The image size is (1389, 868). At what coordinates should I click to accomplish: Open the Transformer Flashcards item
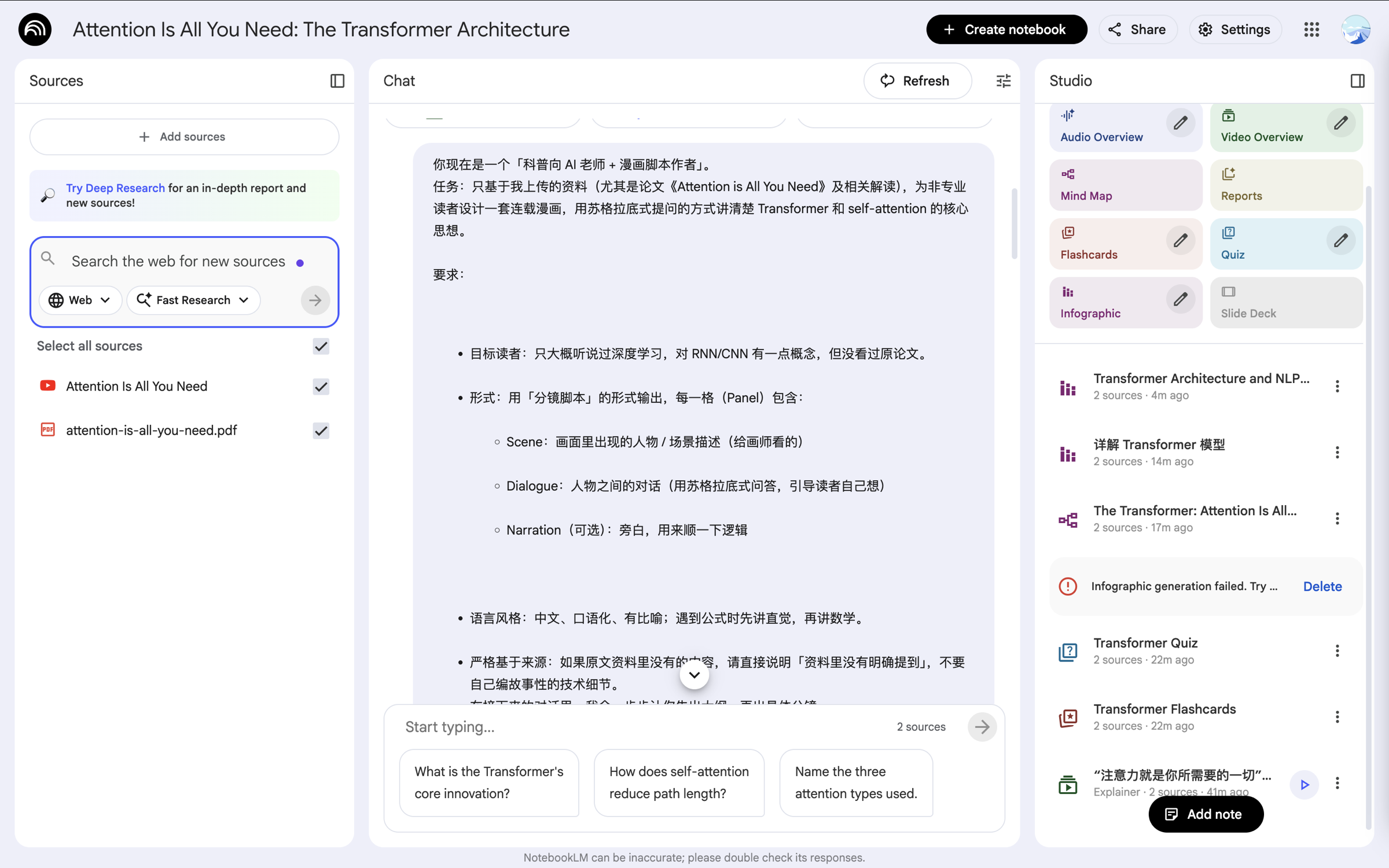coord(1164,716)
